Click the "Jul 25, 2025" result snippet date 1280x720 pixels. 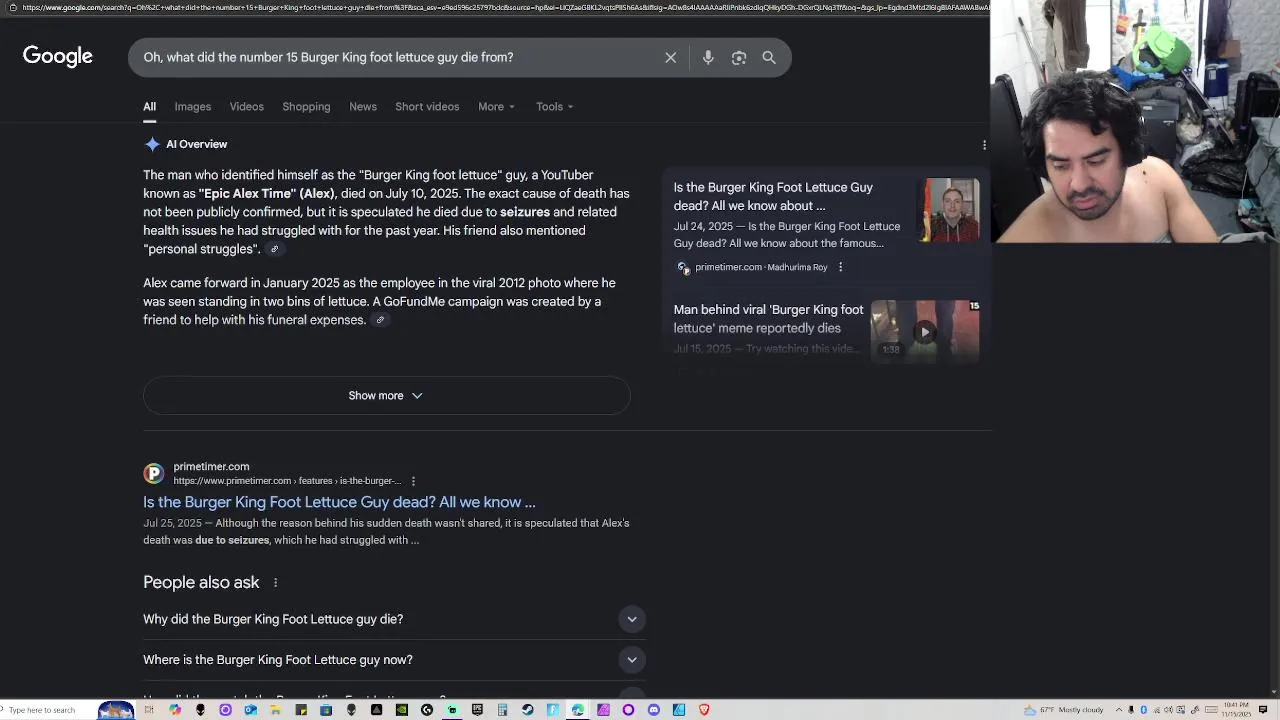pyautogui.click(x=172, y=523)
